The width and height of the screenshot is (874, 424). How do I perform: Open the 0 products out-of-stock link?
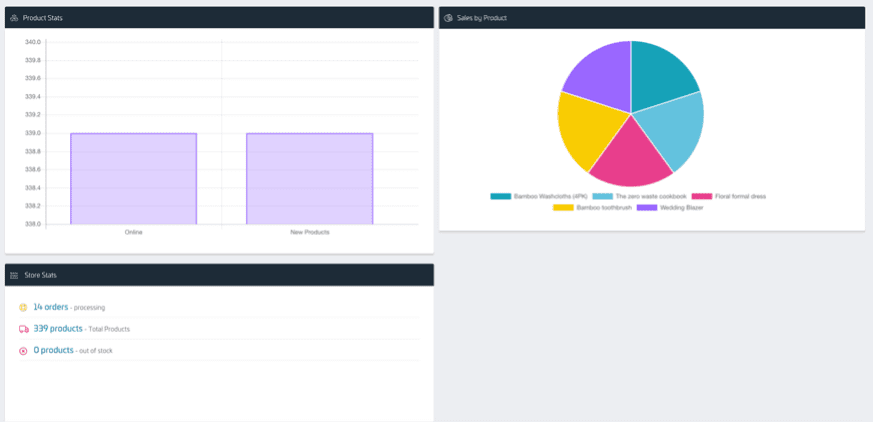pyautogui.click(x=54, y=350)
